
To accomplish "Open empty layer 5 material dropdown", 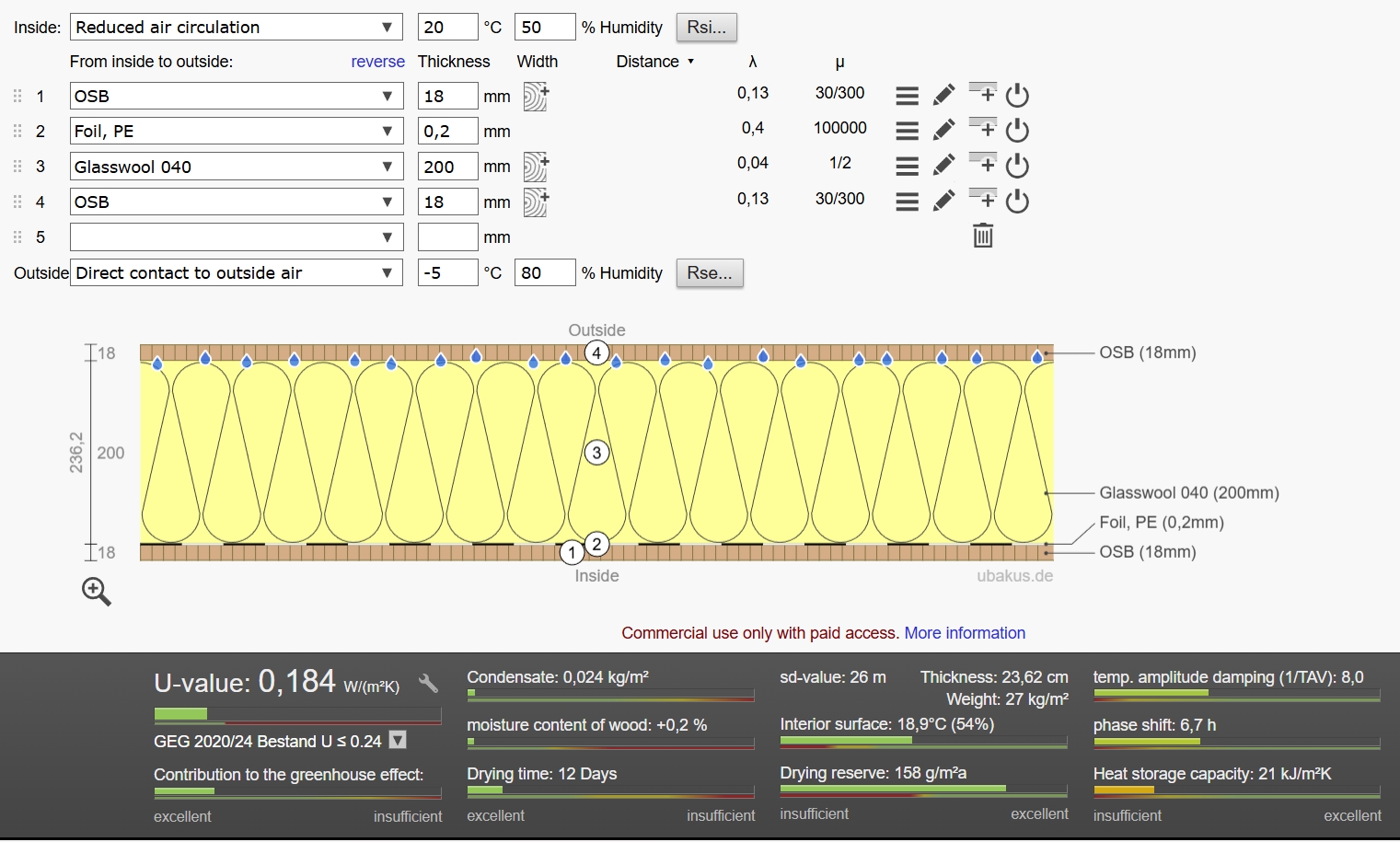I will pos(236,236).
